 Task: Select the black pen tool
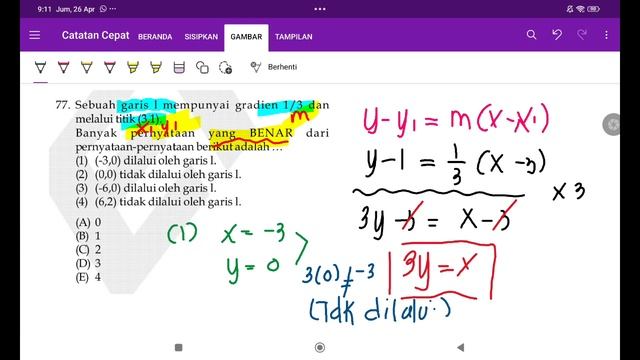(40, 67)
